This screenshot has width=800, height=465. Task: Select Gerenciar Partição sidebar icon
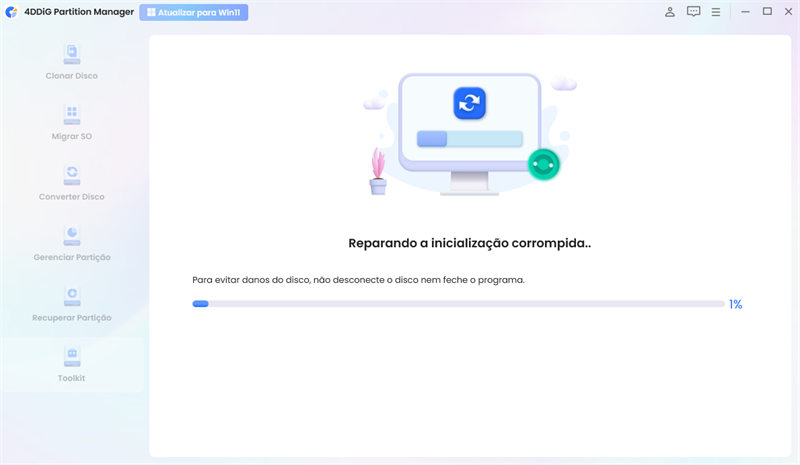(x=72, y=235)
